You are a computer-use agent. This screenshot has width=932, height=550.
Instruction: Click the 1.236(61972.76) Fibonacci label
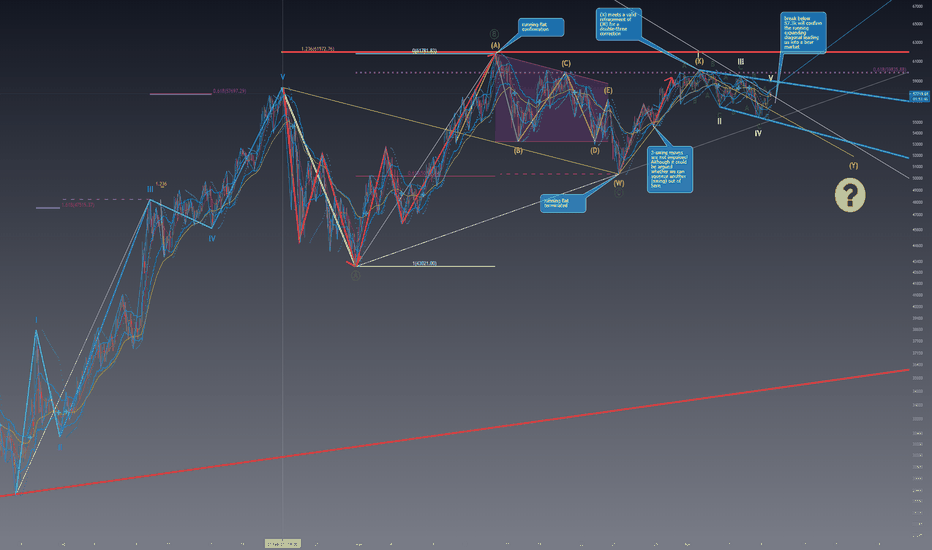click(317, 49)
